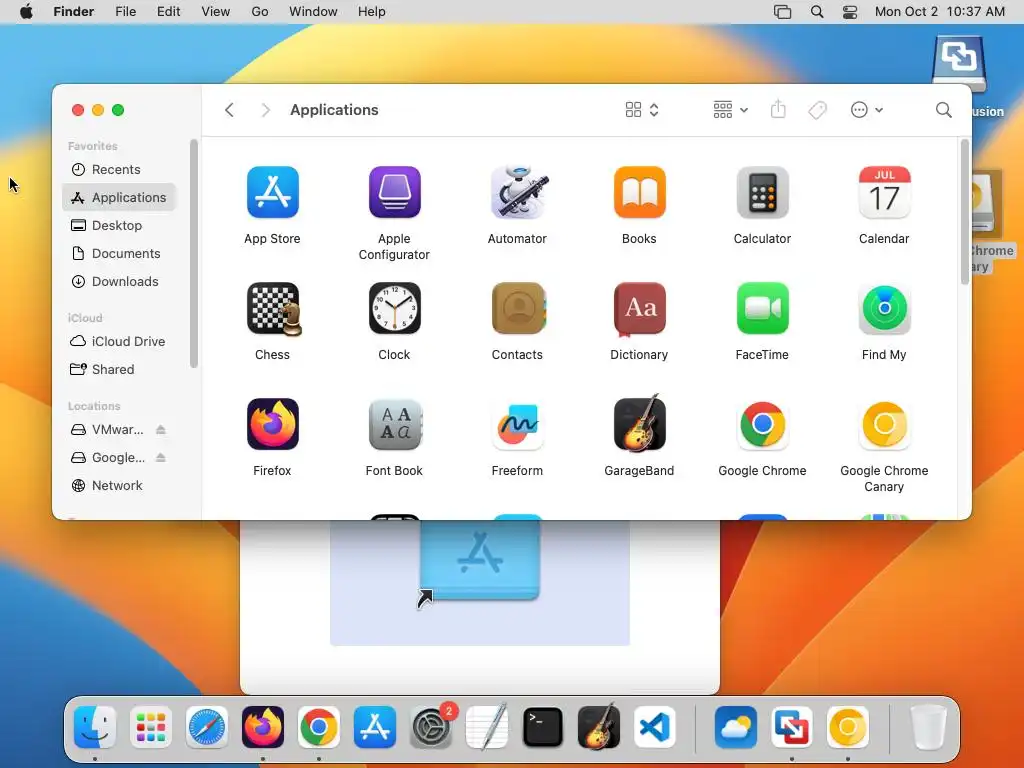Select Desktop in the sidebar

click(120, 225)
